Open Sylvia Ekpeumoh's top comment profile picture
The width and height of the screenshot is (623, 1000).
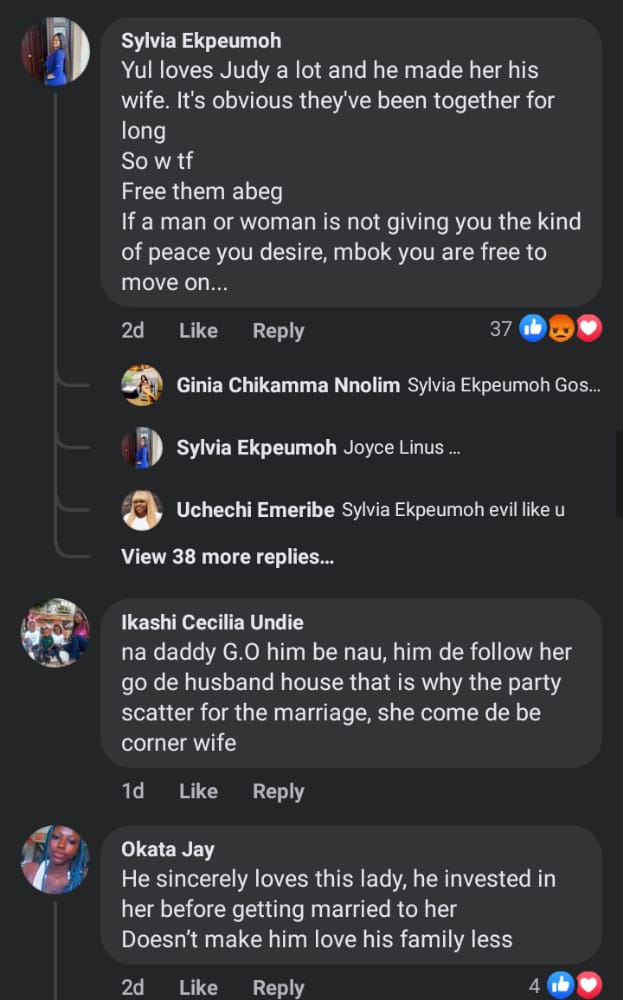(x=56, y=51)
